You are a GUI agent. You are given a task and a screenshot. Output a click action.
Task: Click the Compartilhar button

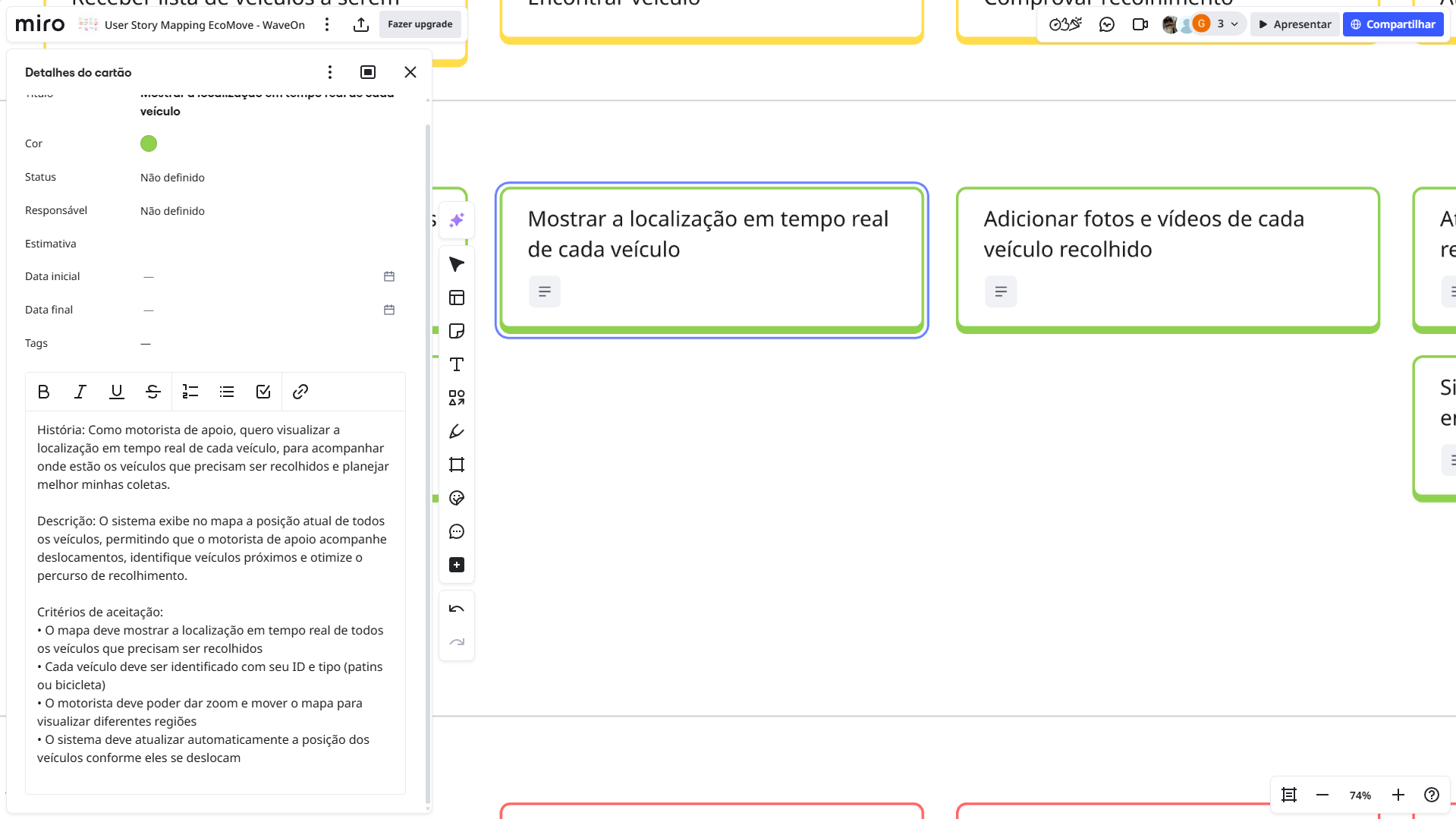(1392, 24)
